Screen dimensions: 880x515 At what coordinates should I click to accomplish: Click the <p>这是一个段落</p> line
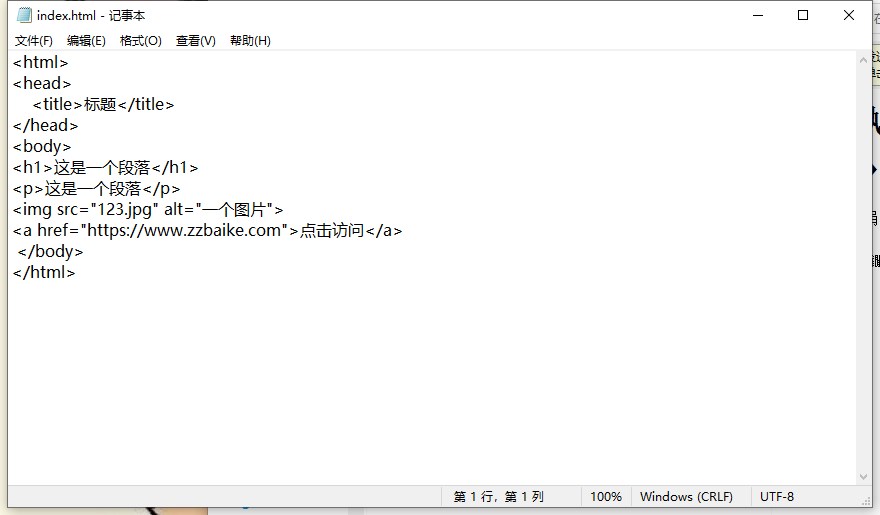tap(97, 188)
